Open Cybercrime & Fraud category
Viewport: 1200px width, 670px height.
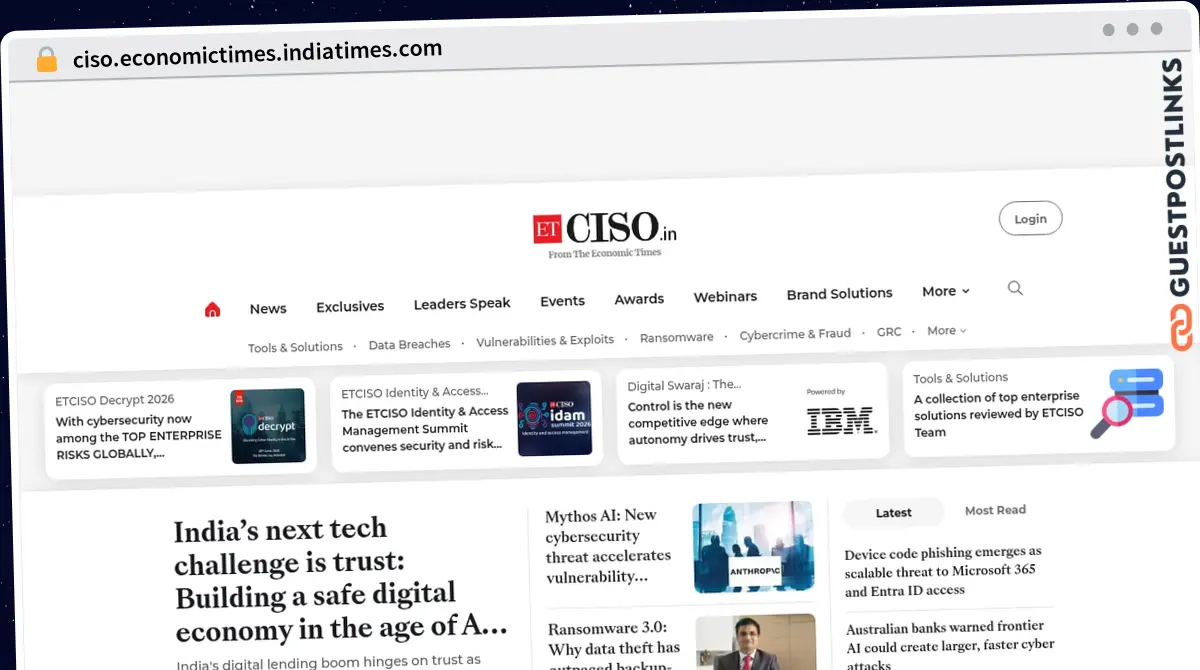click(x=795, y=335)
